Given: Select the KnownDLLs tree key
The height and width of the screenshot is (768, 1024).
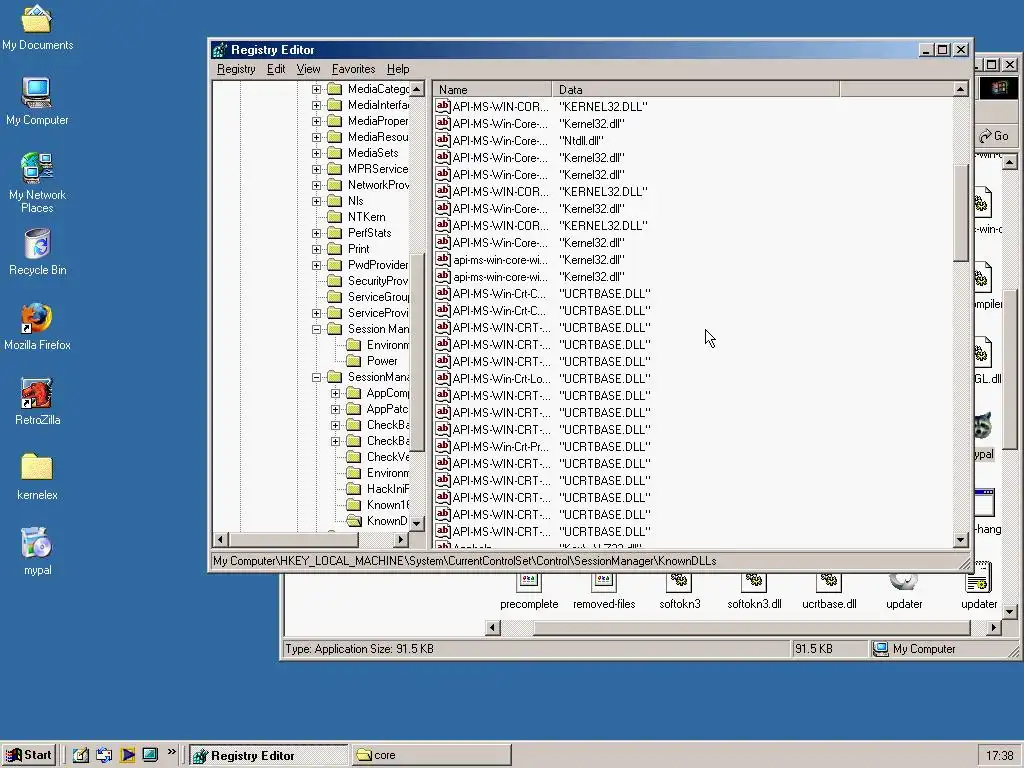Looking at the screenshot, I should (x=387, y=521).
